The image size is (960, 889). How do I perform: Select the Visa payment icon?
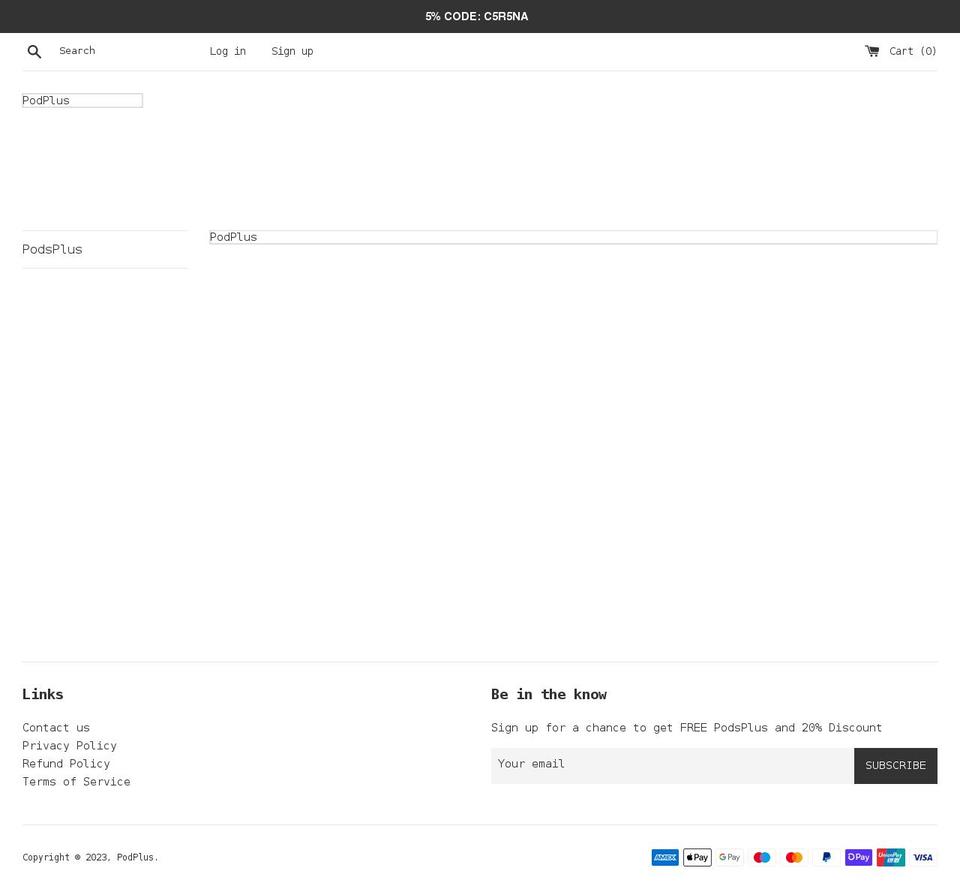pos(923,857)
